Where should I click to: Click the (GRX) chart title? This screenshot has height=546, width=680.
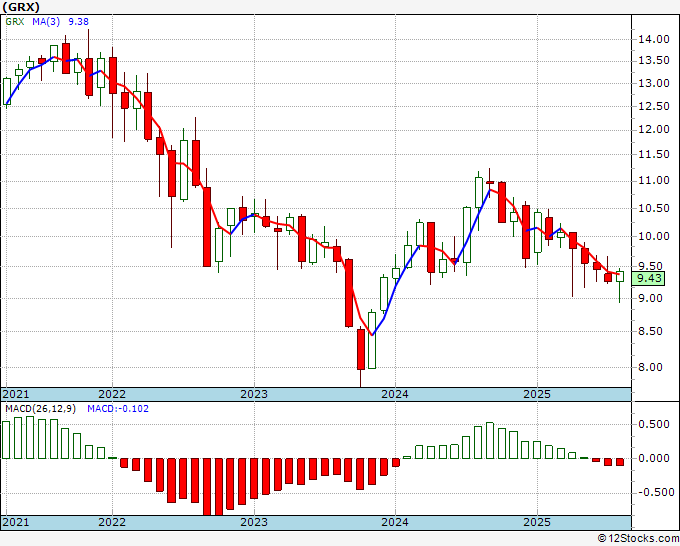pyautogui.click(x=20, y=7)
